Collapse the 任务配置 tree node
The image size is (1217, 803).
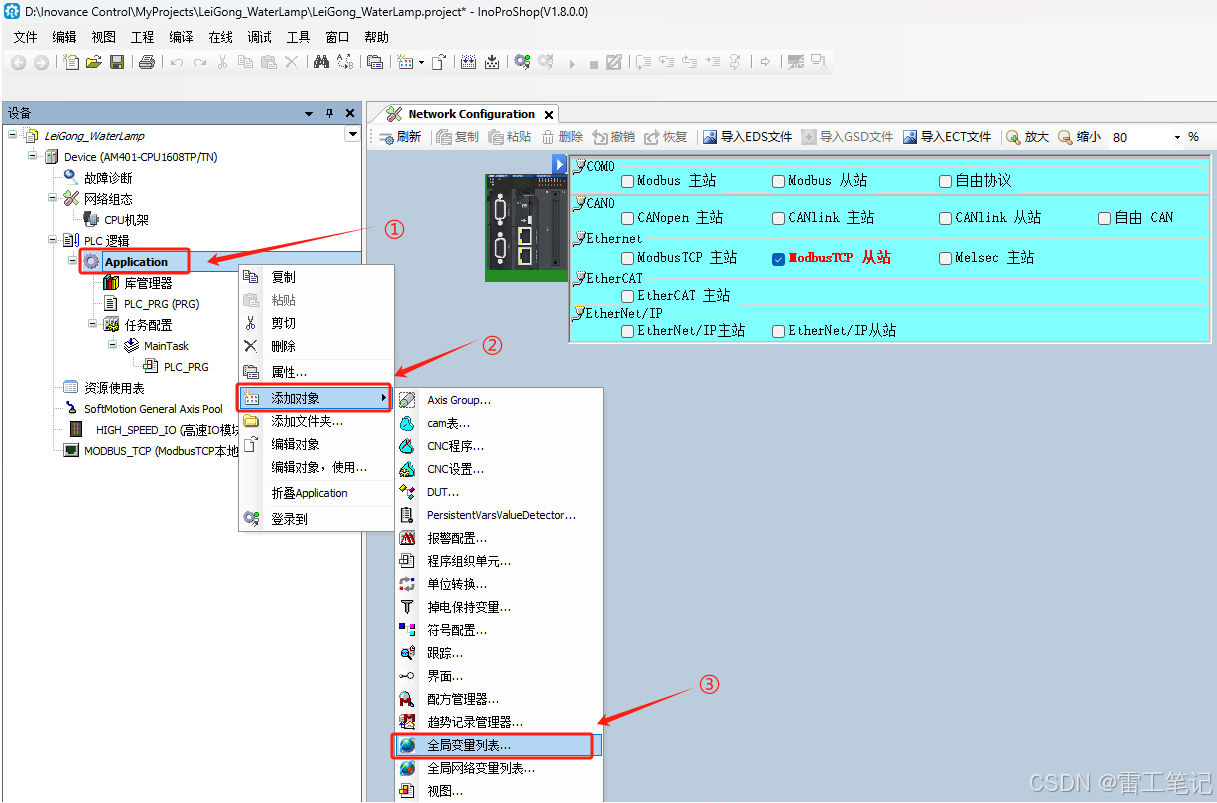pyautogui.click(x=92, y=324)
